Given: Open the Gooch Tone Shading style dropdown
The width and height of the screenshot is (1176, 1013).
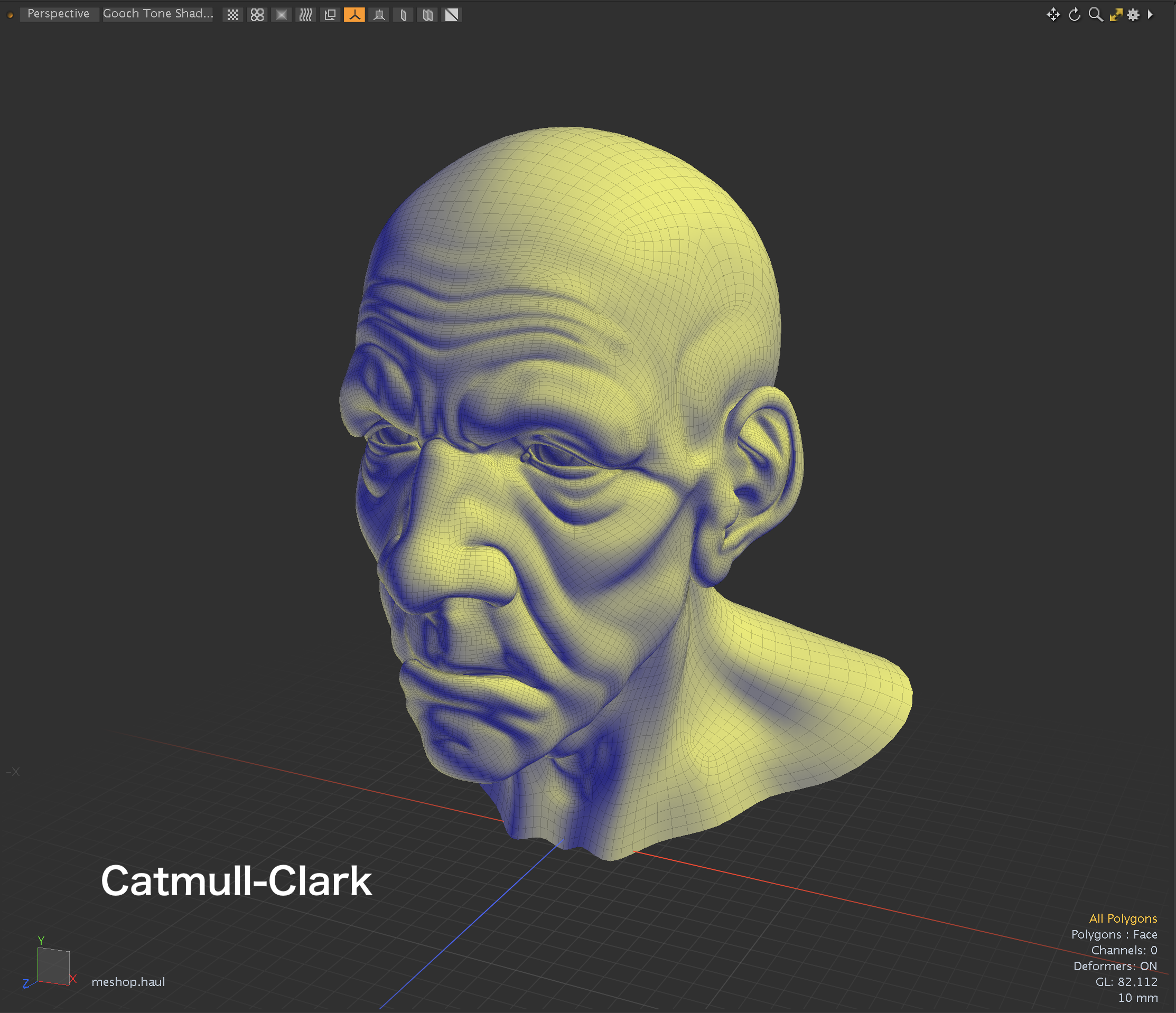Looking at the screenshot, I should (158, 14).
